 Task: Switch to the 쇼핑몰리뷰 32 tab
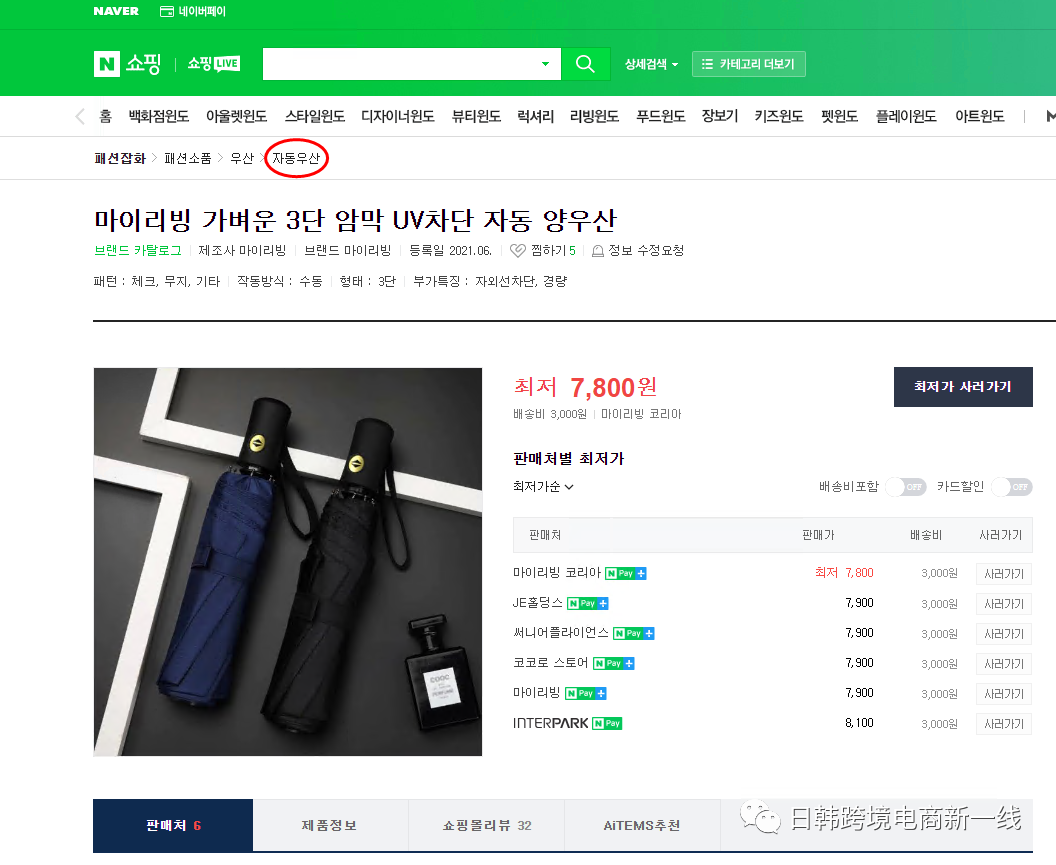point(486,824)
